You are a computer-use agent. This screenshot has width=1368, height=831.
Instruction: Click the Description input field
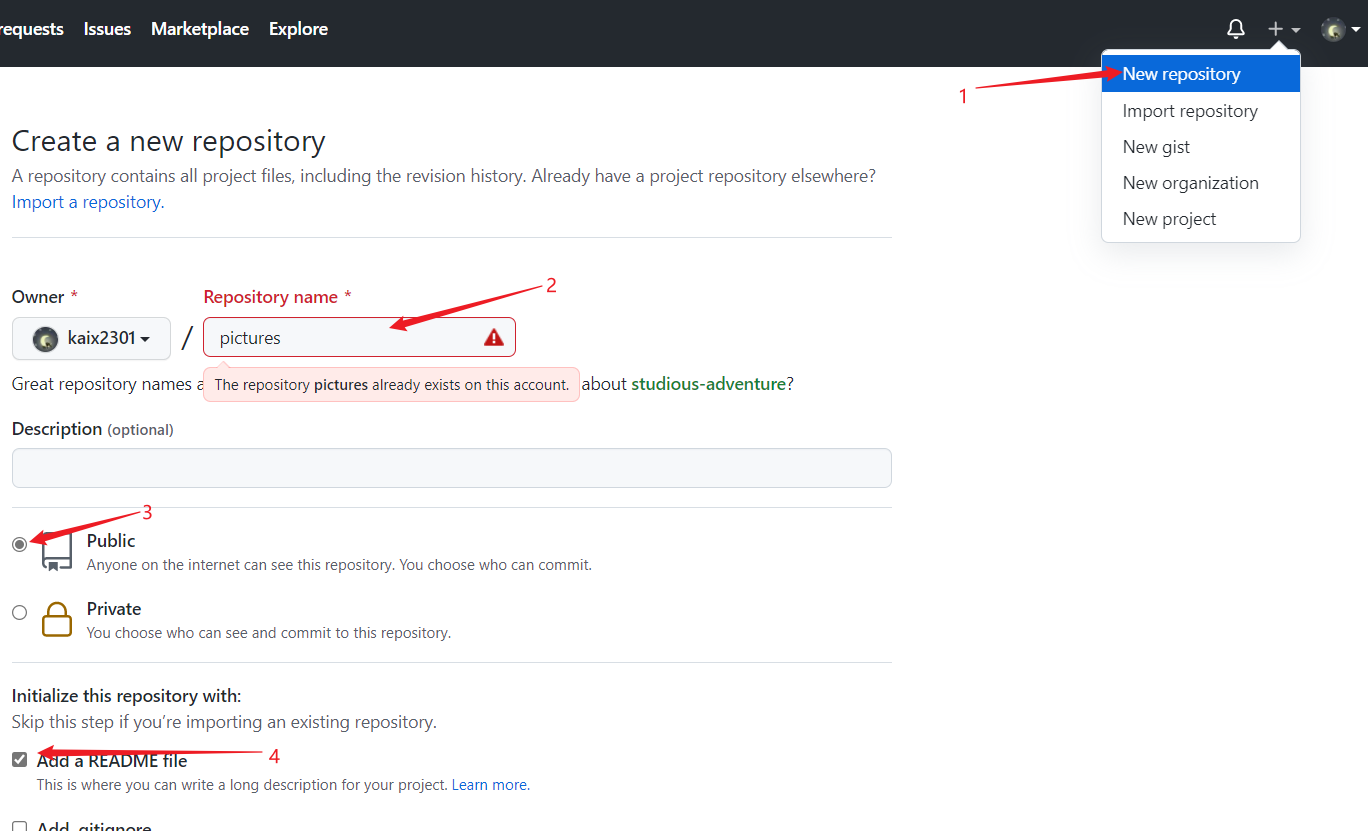(x=451, y=468)
